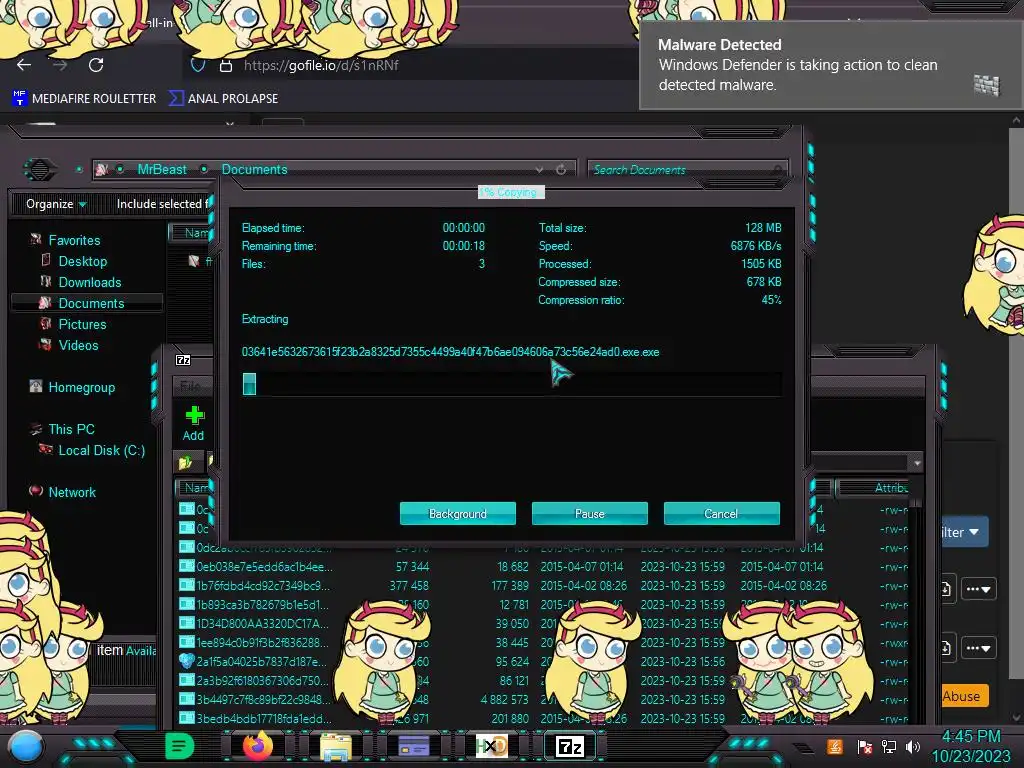Open the Start orb on the taskbar
This screenshot has height=768, width=1024.
click(x=26, y=747)
